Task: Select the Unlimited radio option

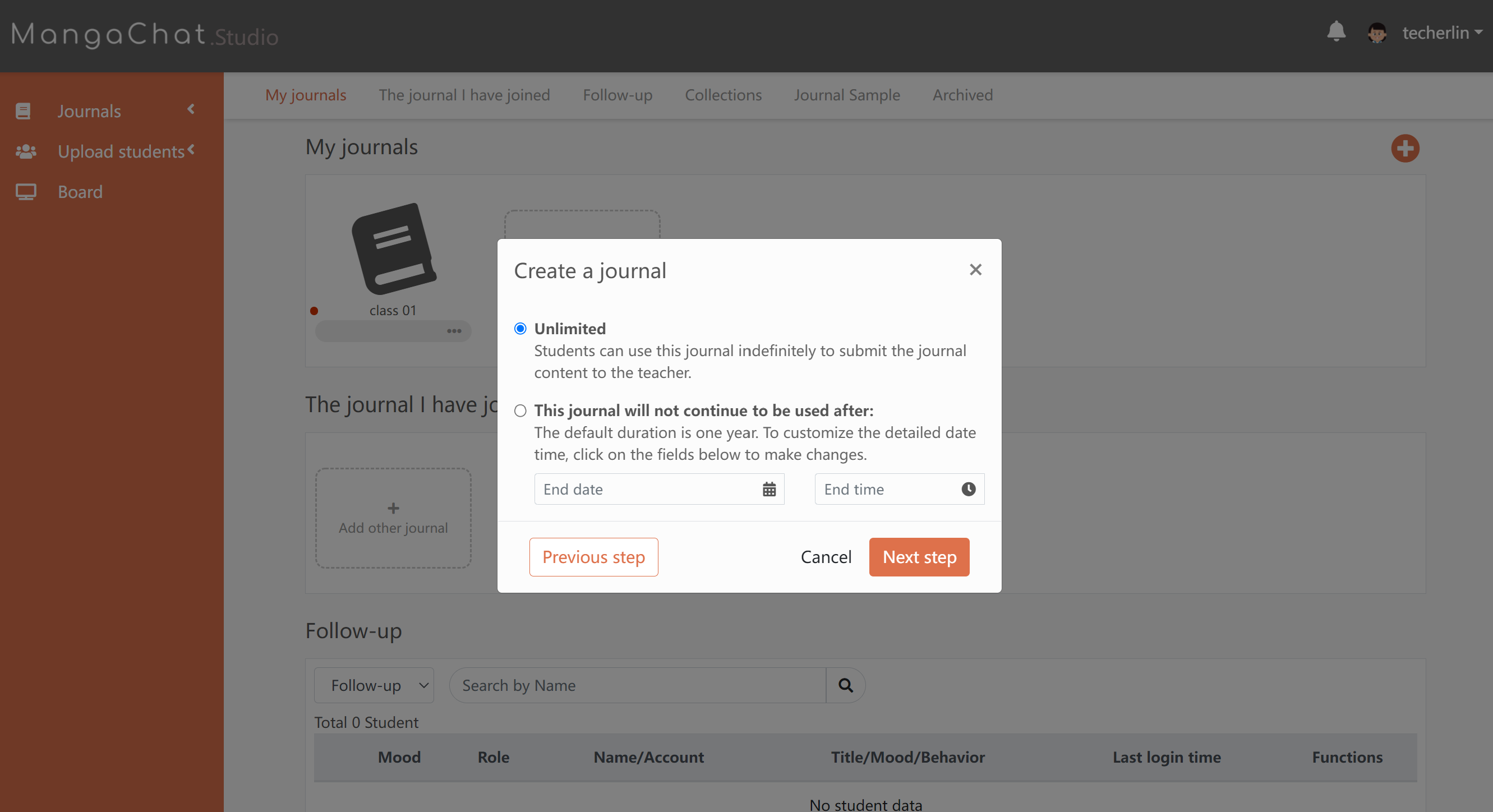Action: tap(520, 329)
